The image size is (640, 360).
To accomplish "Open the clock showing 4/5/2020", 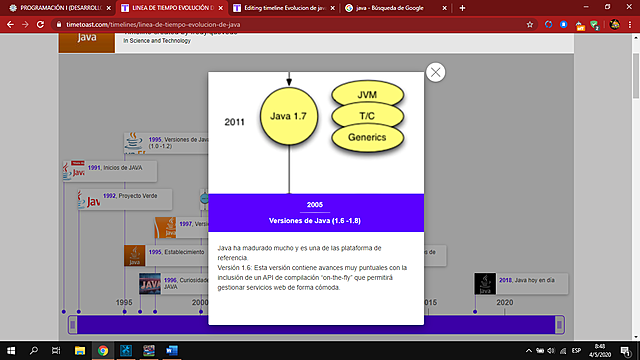I will click(x=600, y=351).
